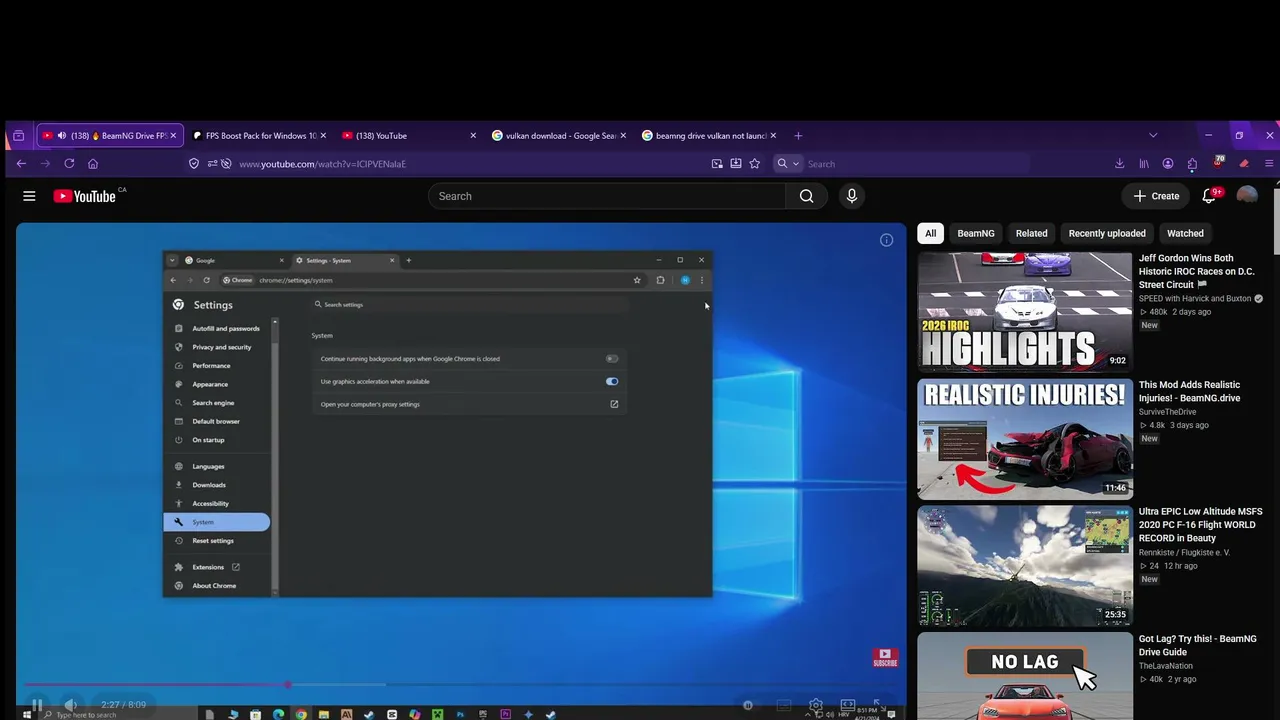The image size is (1280, 720).
Task: Open the YouTube account avatar menu
Action: [1247, 196]
